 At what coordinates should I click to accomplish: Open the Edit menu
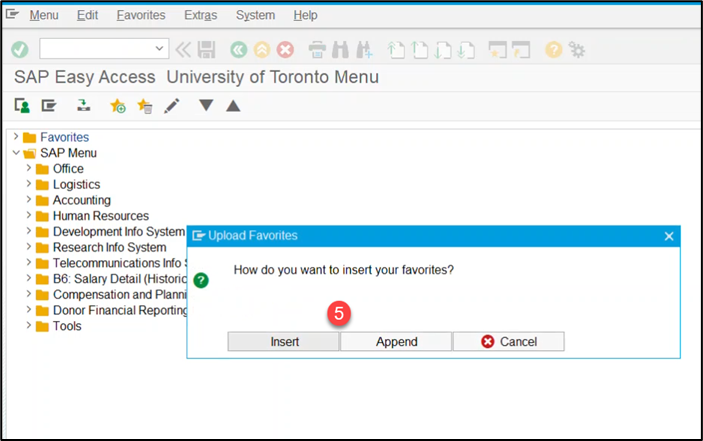87,15
